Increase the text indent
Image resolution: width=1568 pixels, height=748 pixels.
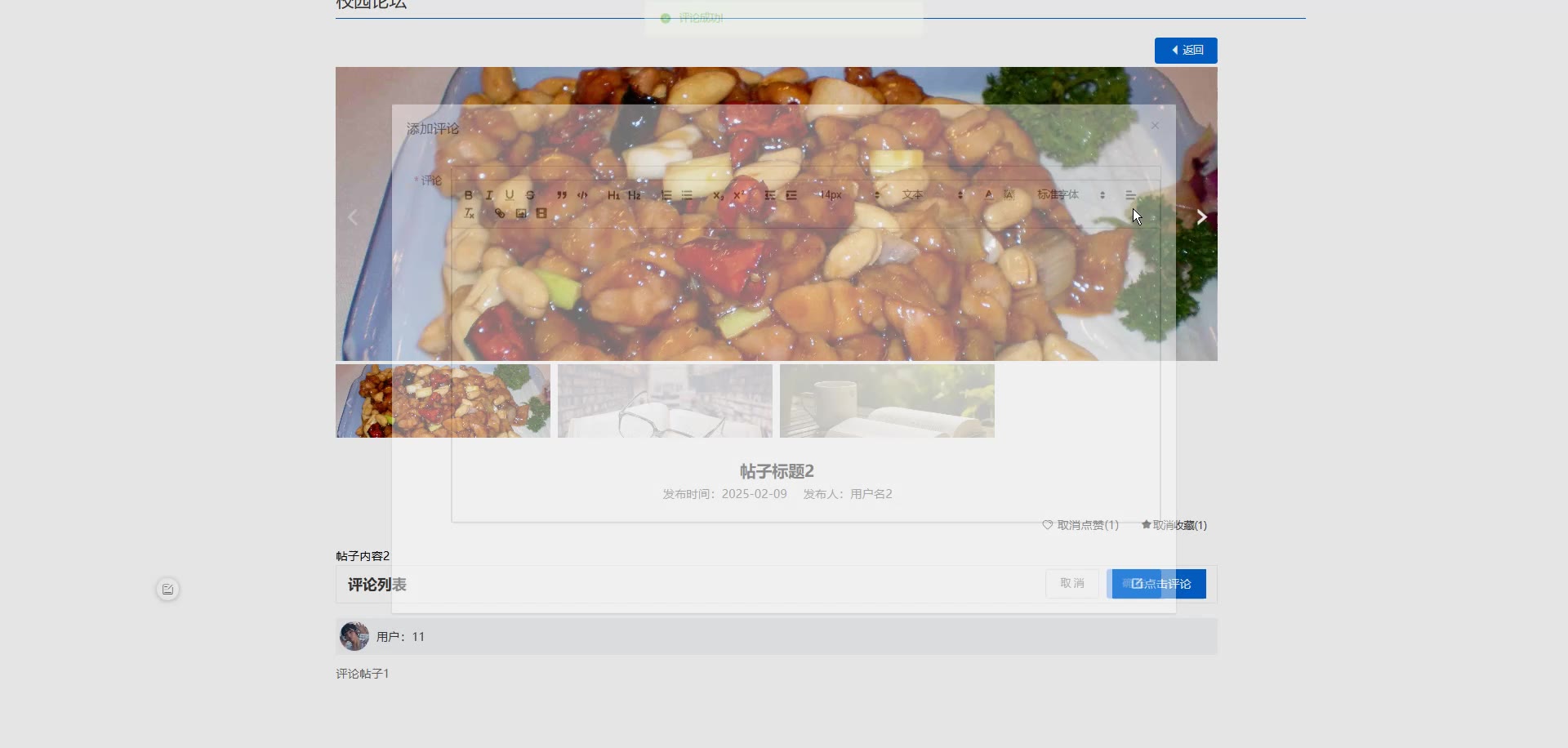pyautogui.click(x=791, y=195)
